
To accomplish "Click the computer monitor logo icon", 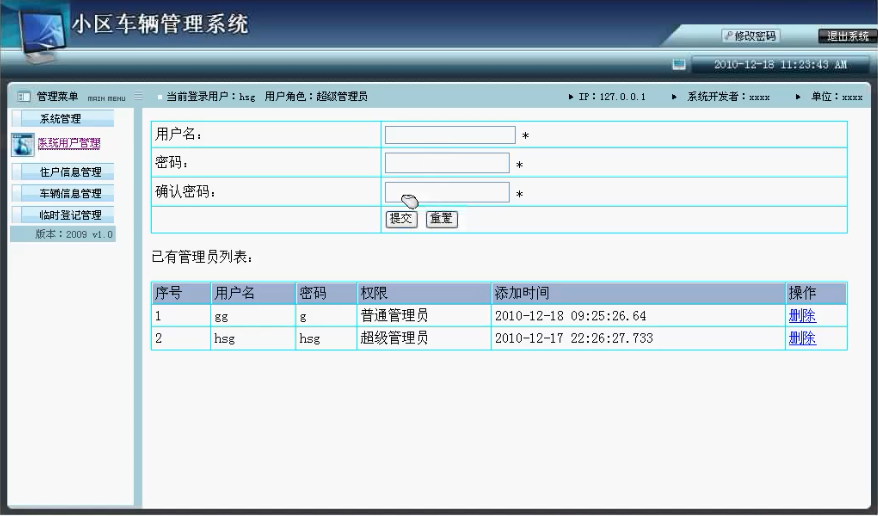I will click(x=41, y=35).
